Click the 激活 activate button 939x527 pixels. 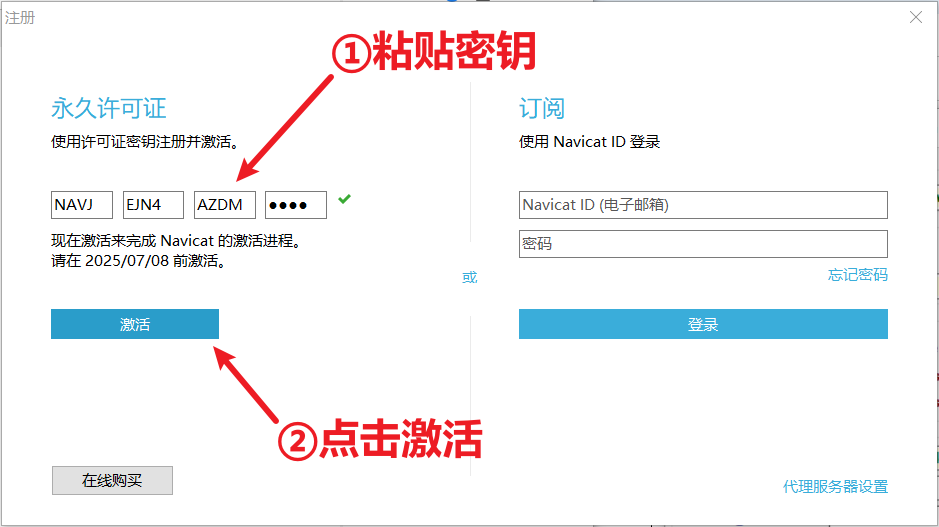click(135, 324)
